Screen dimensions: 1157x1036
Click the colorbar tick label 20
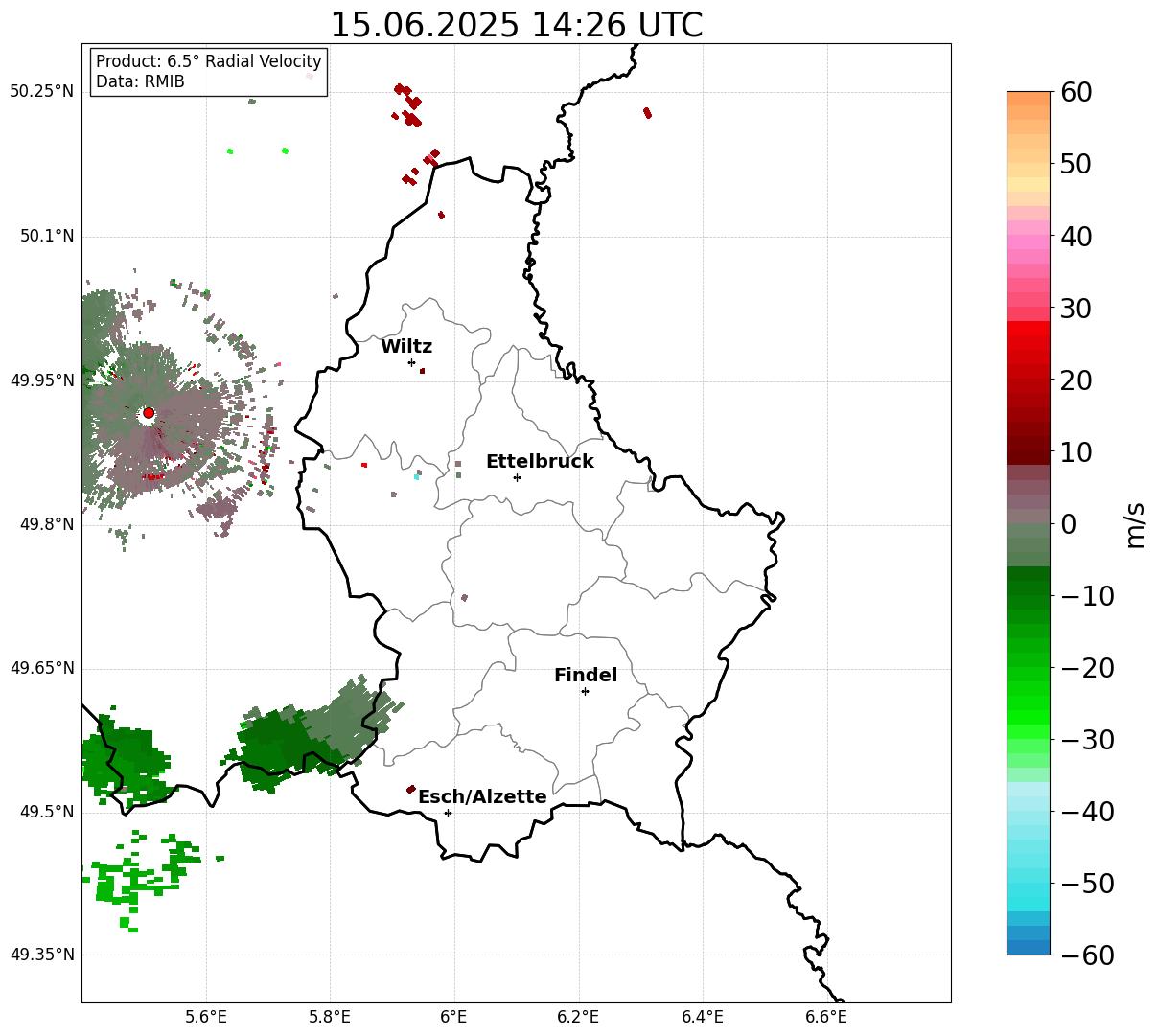[x=1076, y=380]
